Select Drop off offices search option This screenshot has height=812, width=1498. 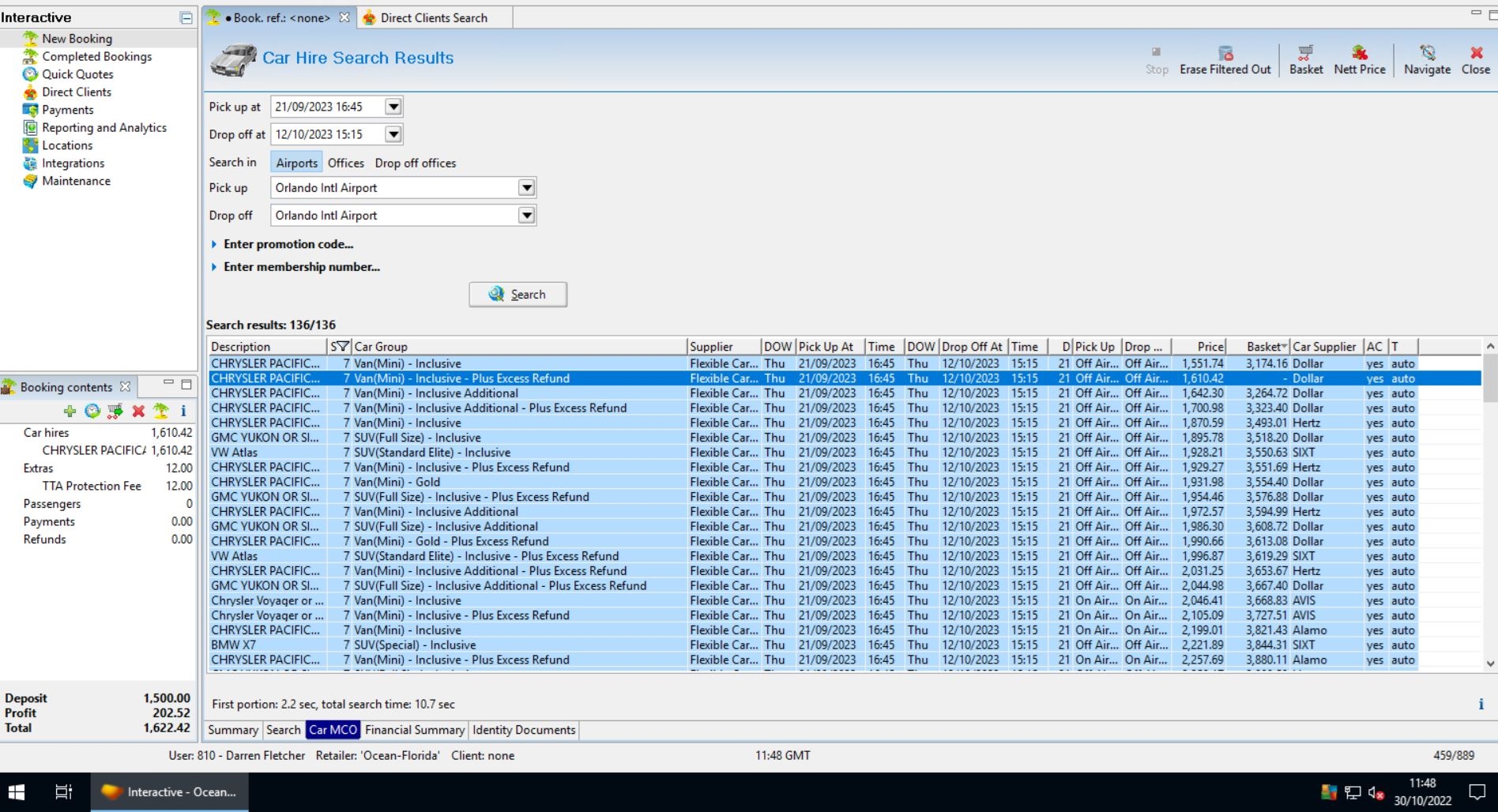[x=416, y=163]
